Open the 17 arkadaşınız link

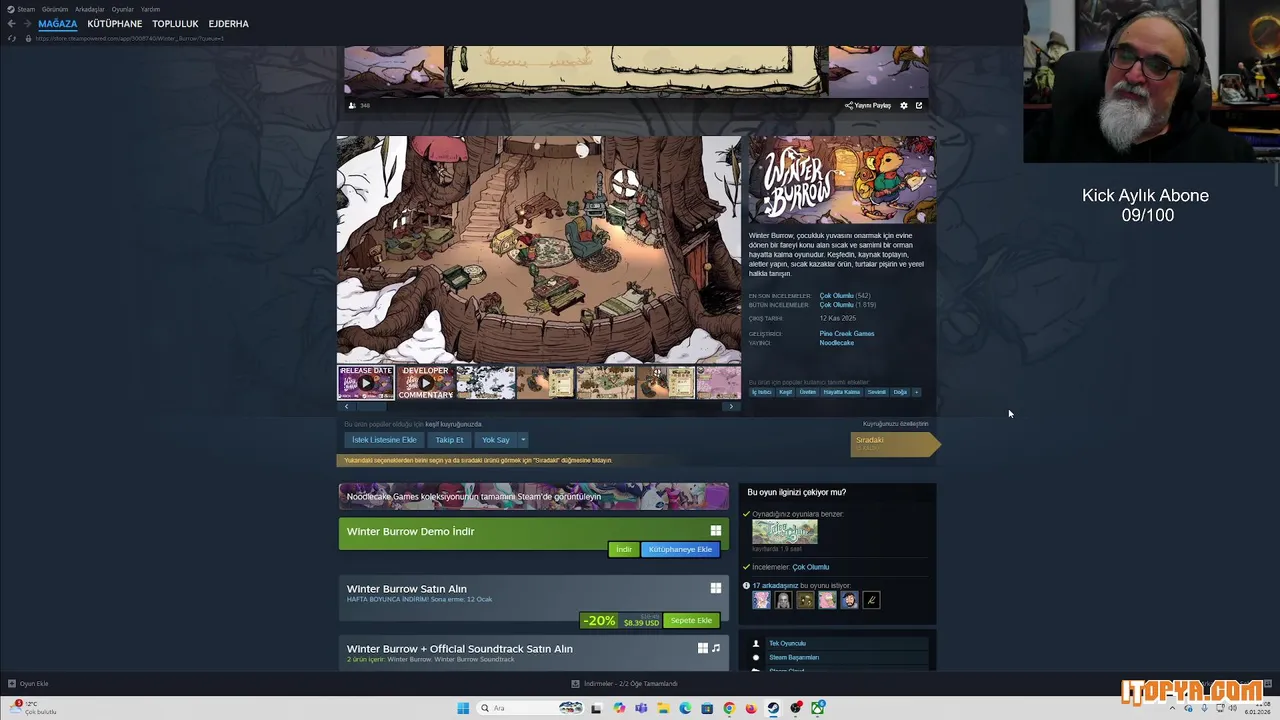click(x=775, y=585)
